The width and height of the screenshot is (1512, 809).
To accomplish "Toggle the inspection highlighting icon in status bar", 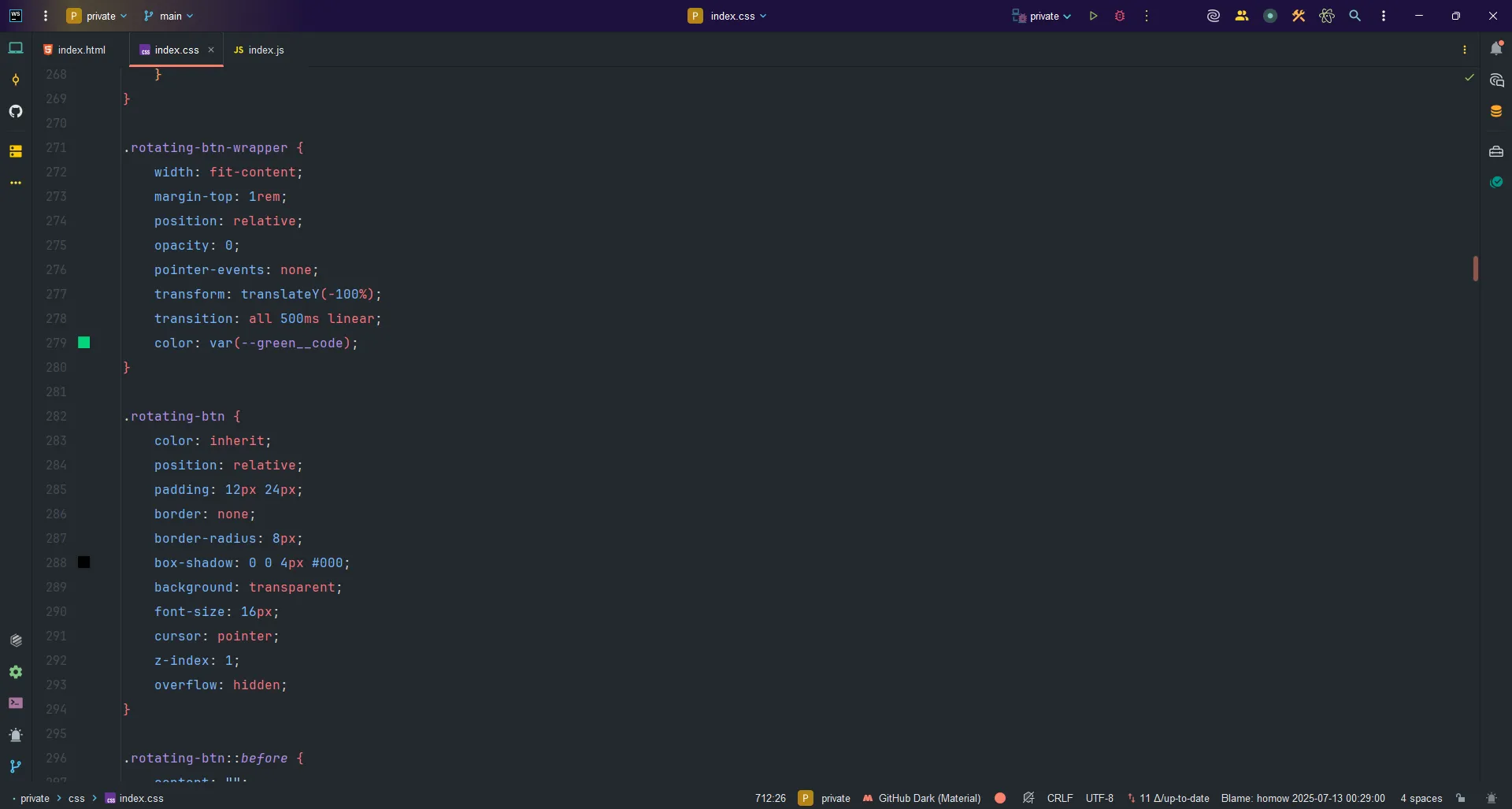I will click(x=1029, y=798).
